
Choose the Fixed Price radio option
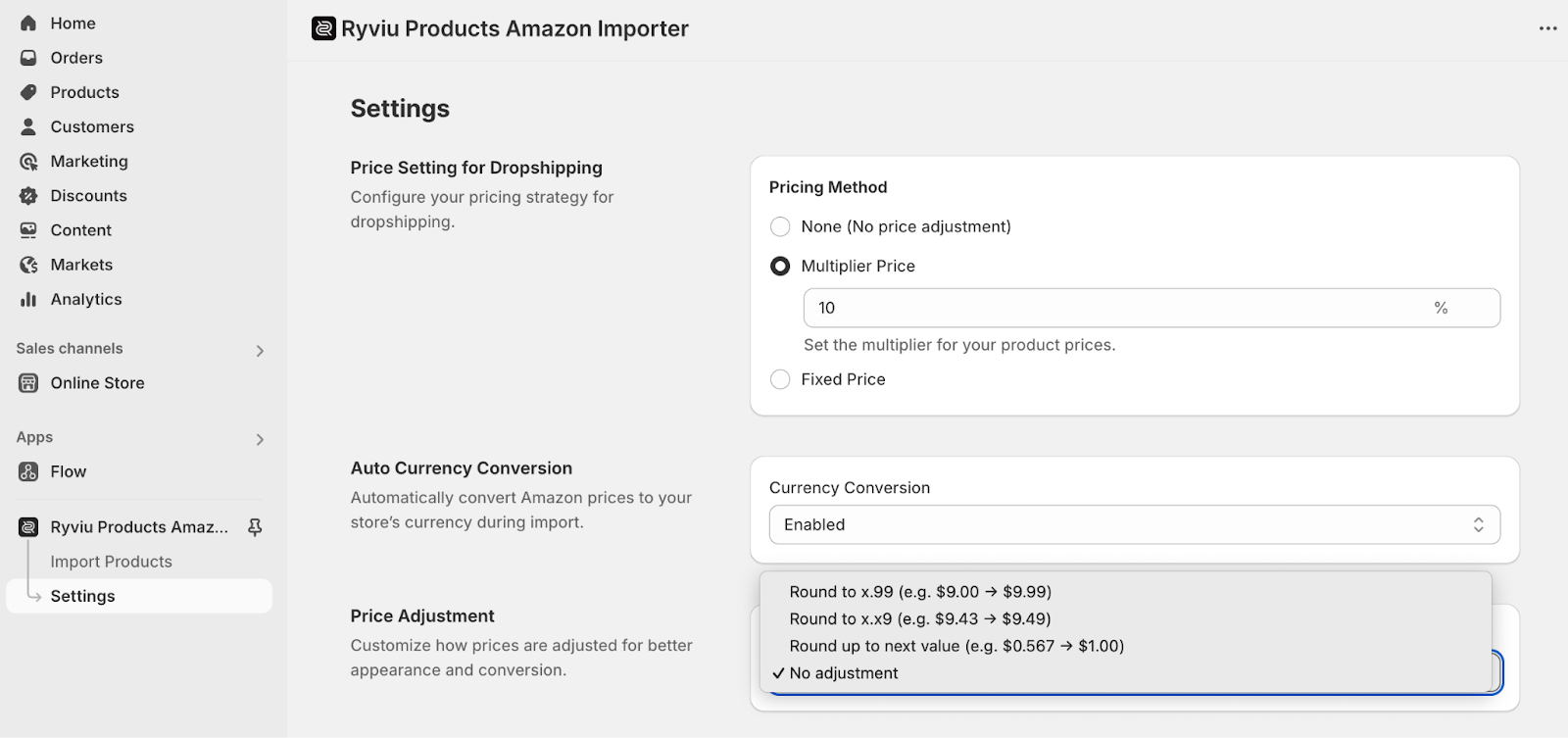coord(780,379)
